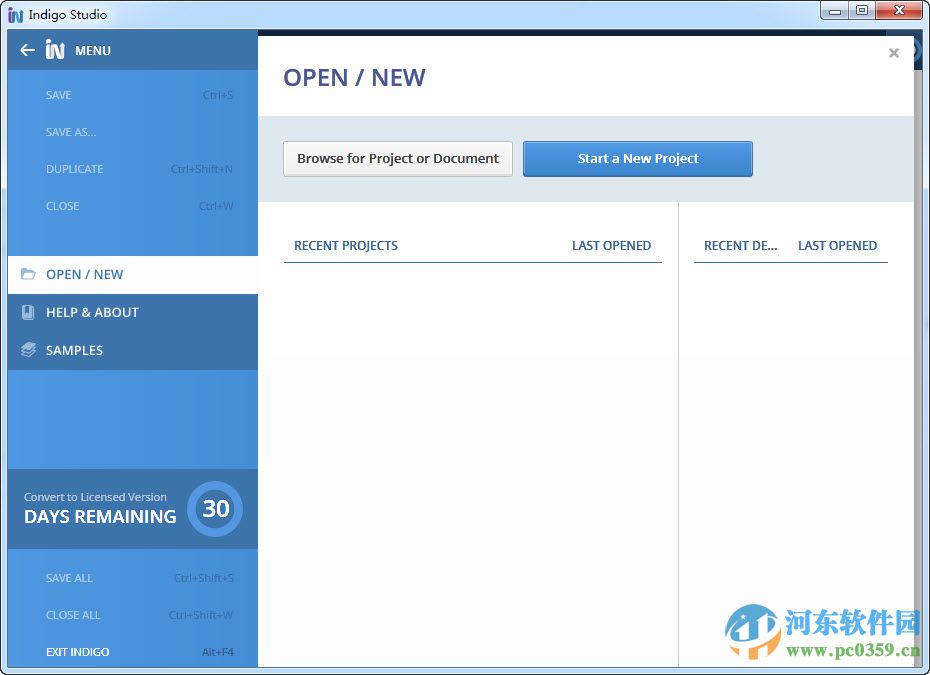Click the folder icon beside OPEN / NEW
The height and width of the screenshot is (675, 930).
pos(28,274)
